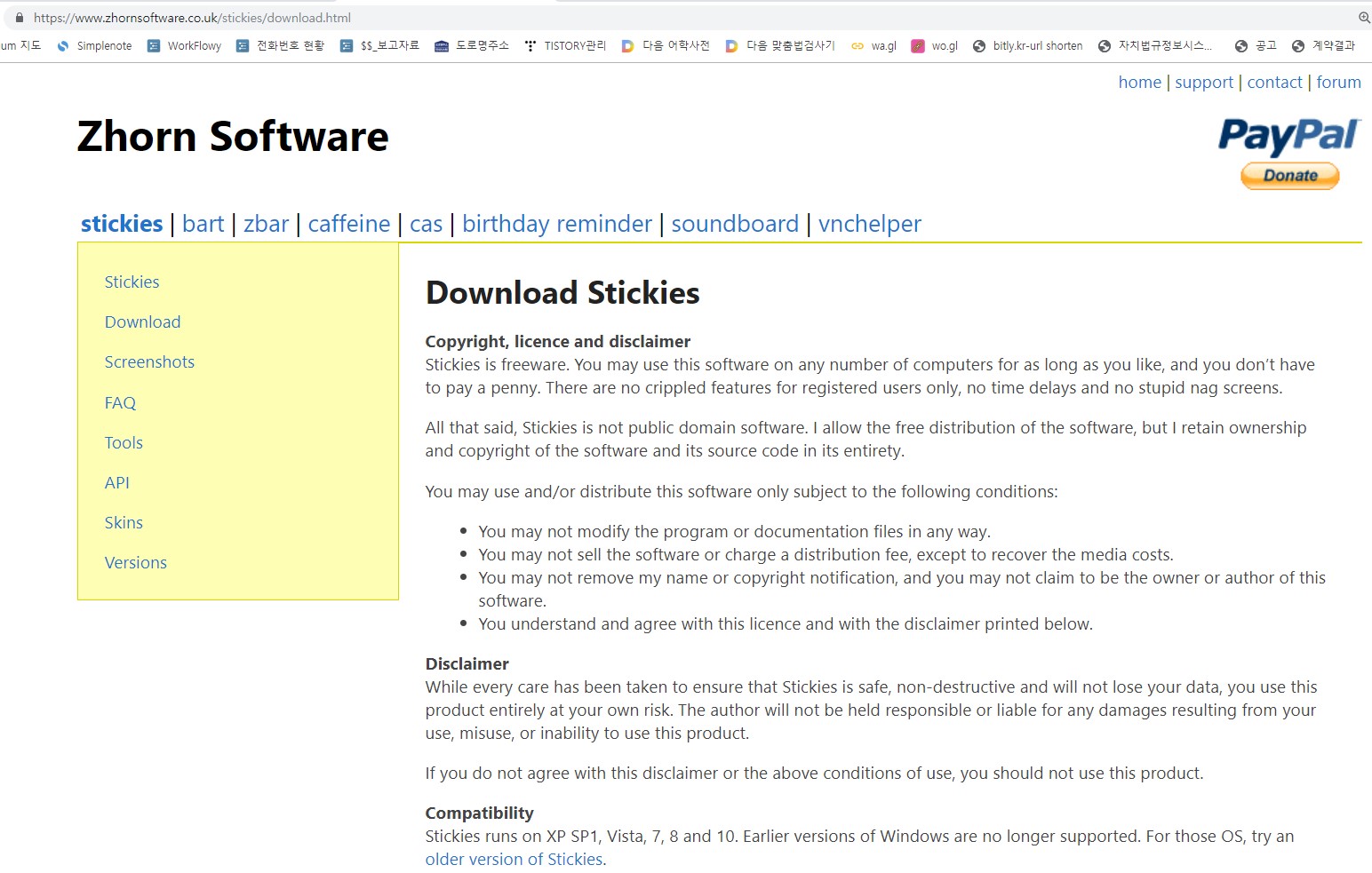Open the 공고 bookmark

point(1256,46)
